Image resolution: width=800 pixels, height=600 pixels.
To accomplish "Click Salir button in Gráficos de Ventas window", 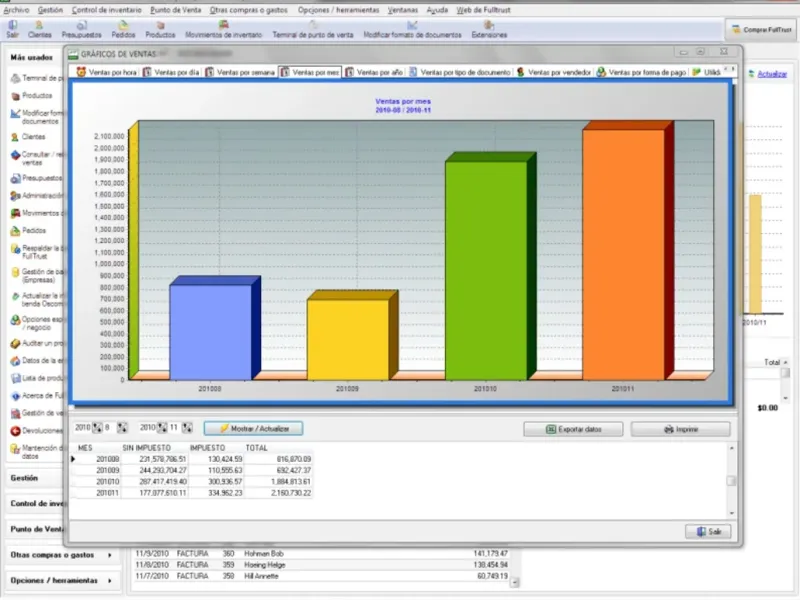I will pos(708,532).
